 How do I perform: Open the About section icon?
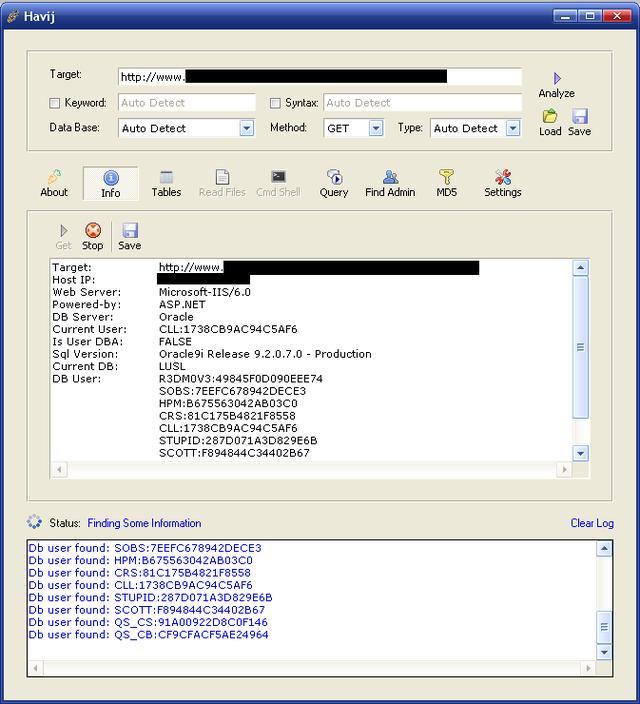click(54, 177)
